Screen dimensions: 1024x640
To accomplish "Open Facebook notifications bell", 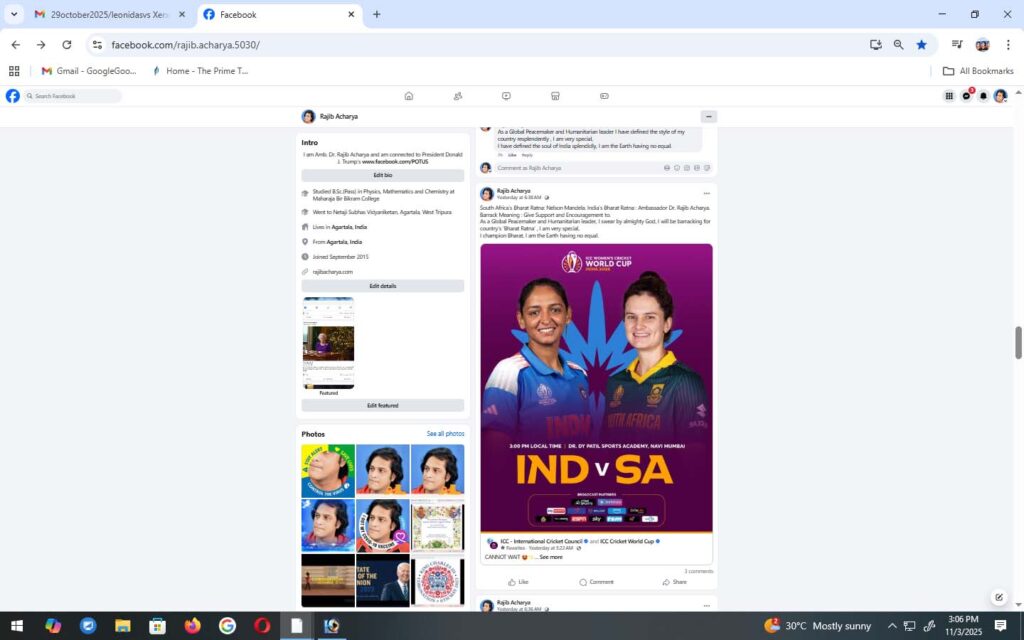I will click(x=983, y=96).
